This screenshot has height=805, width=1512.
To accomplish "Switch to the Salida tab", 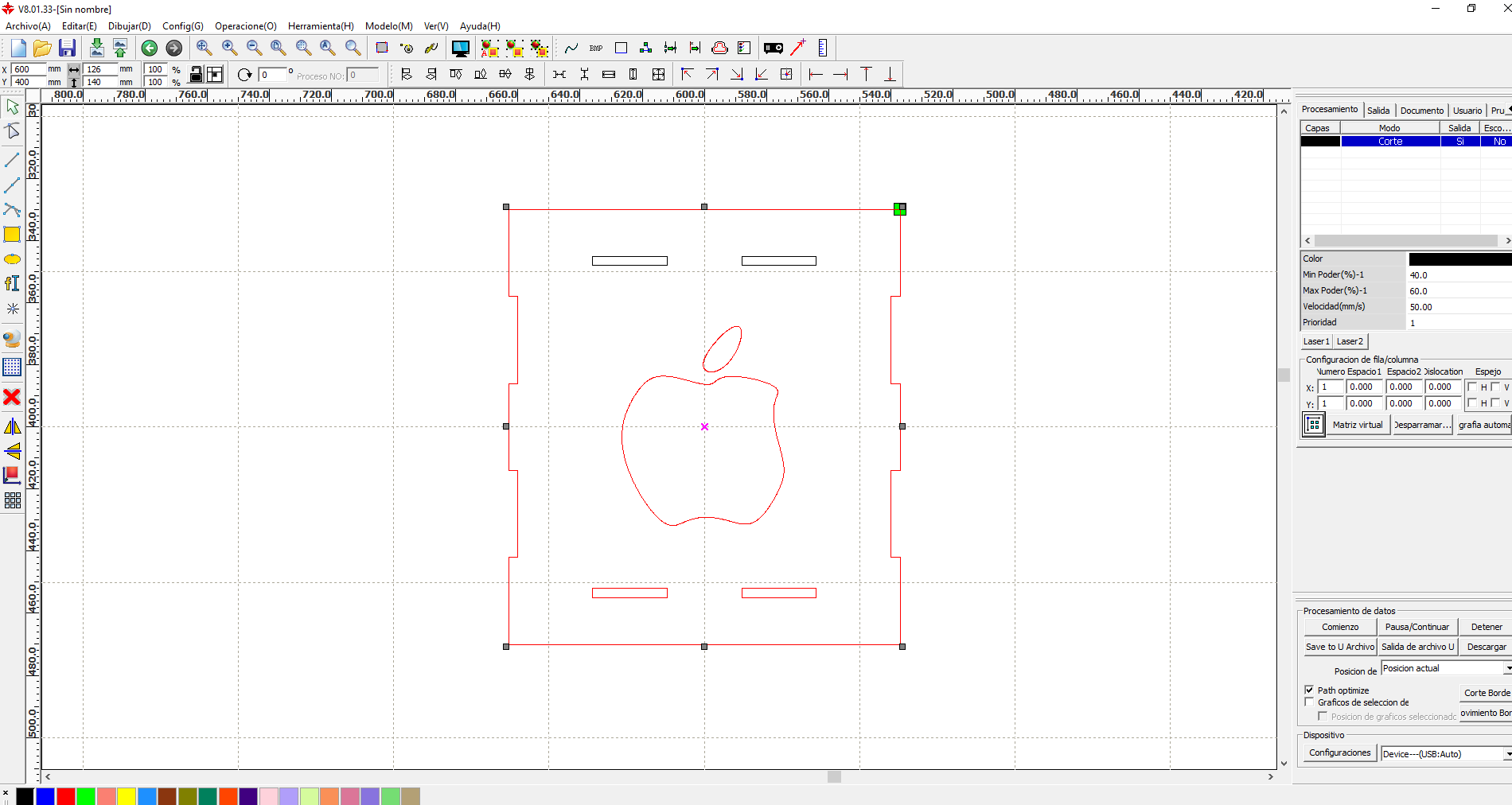I will pos(1378,111).
